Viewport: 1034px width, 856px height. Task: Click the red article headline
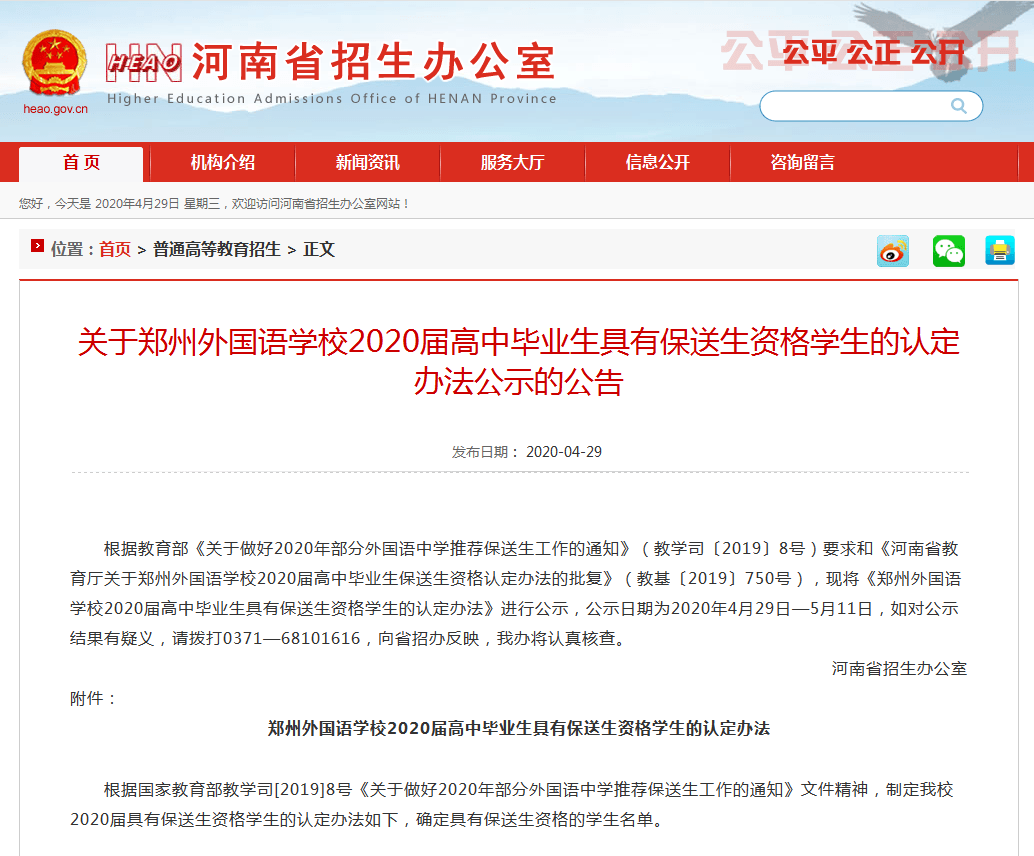click(x=518, y=361)
